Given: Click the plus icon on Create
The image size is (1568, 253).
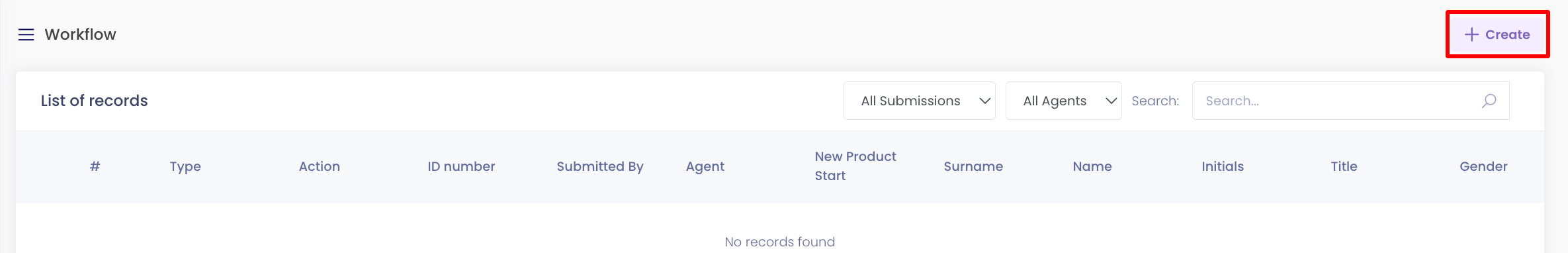Looking at the screenshot, I should 1471,34.
